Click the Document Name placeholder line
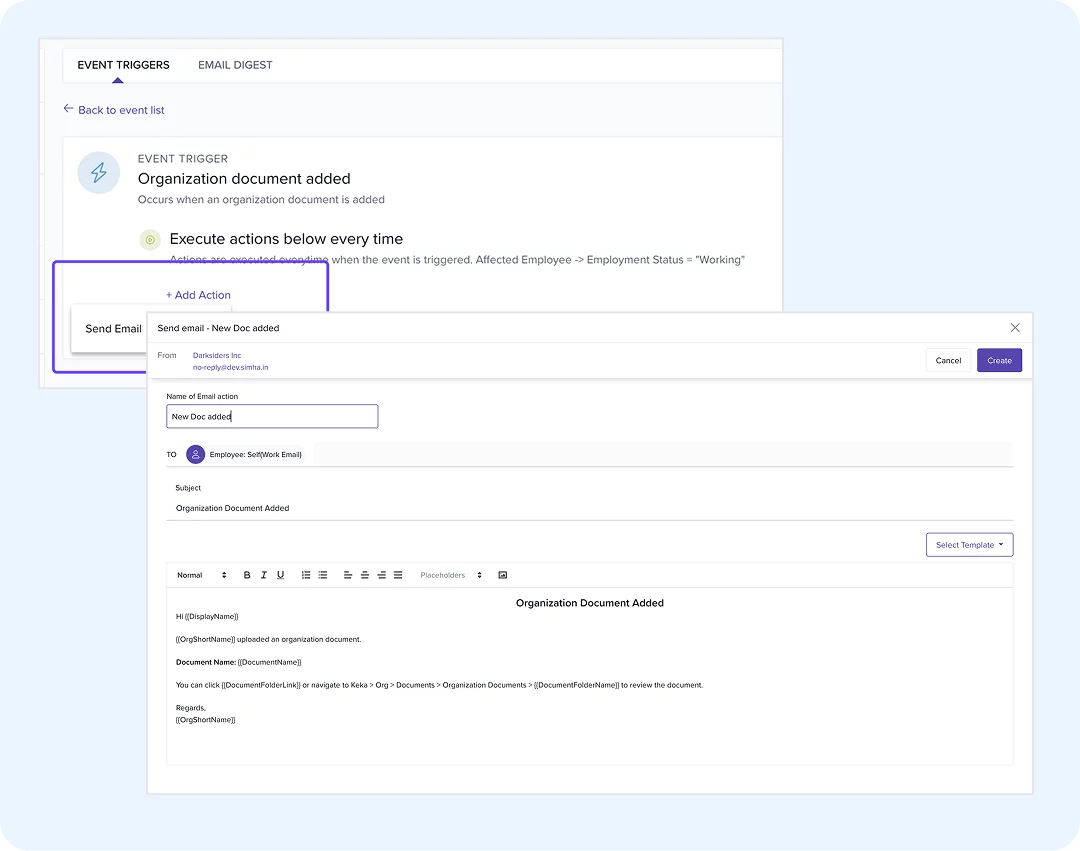The height and width of the screenshot is (851, 1080). coord(238,662)
